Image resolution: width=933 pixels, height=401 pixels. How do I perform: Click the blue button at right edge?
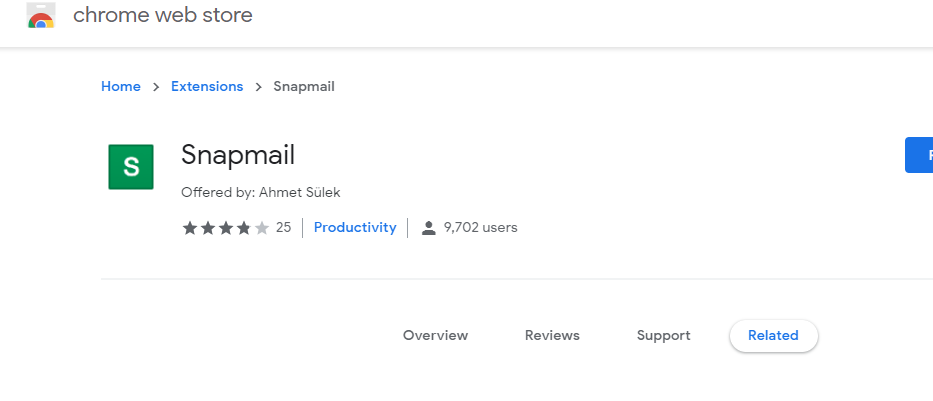pyautogui.click(x=919, y=155)
